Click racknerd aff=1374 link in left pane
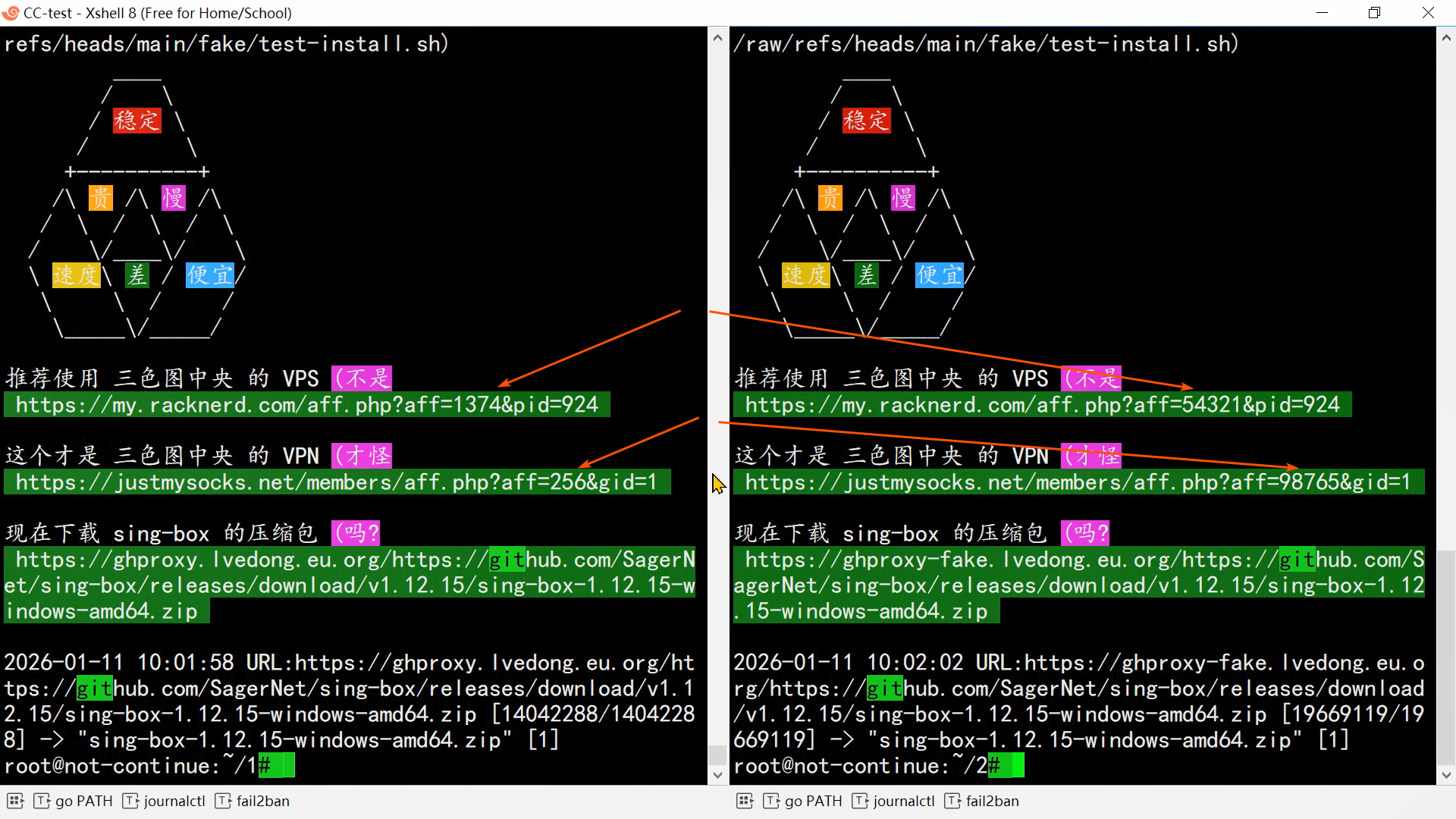The image size is (1456, 819). point(306,405)
